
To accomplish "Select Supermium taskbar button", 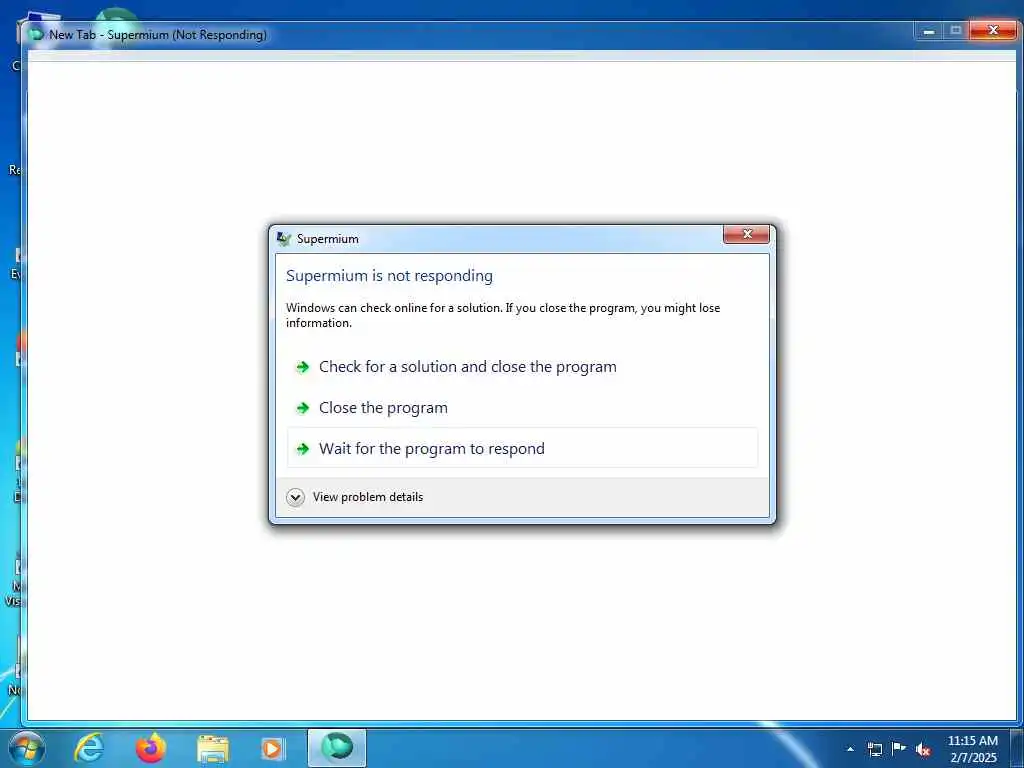I will pyautogui.click(x=337, y=748).
